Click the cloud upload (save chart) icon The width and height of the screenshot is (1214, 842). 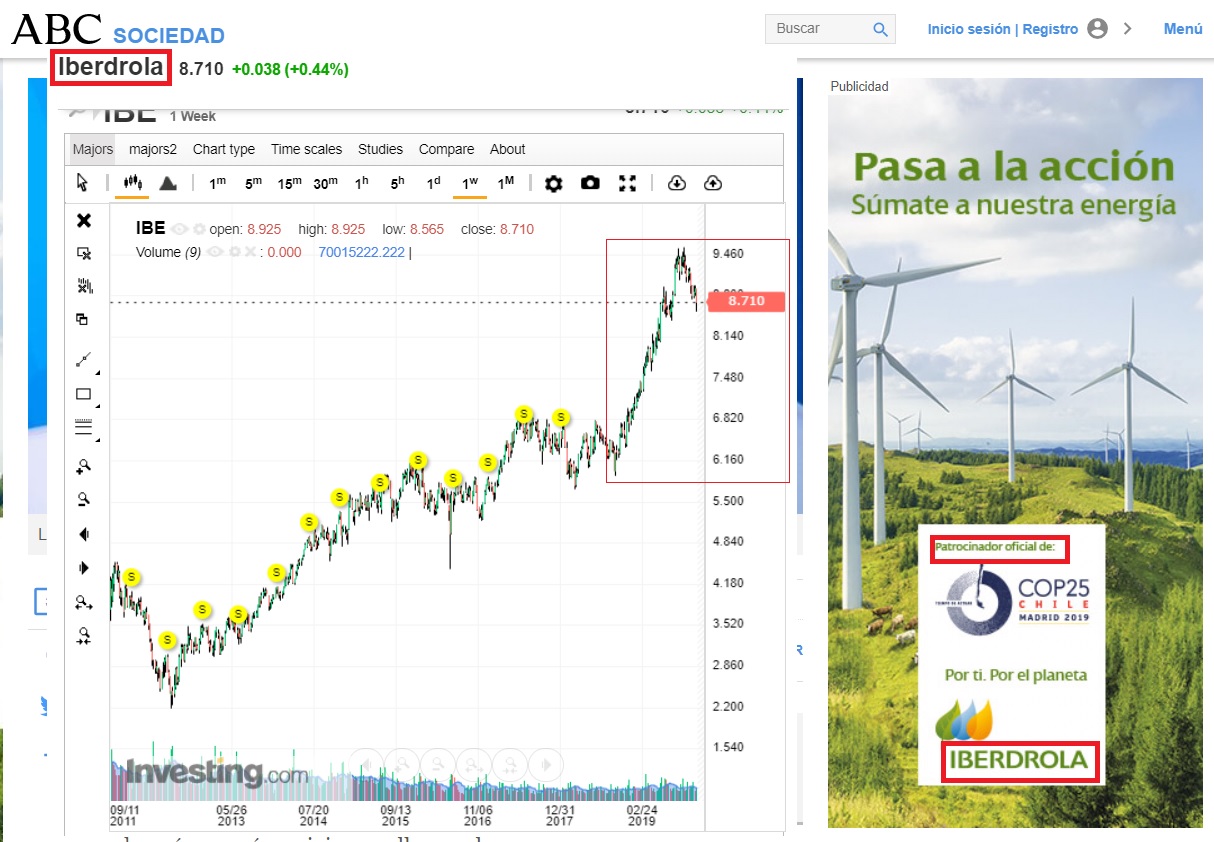(x=713, y=183)
